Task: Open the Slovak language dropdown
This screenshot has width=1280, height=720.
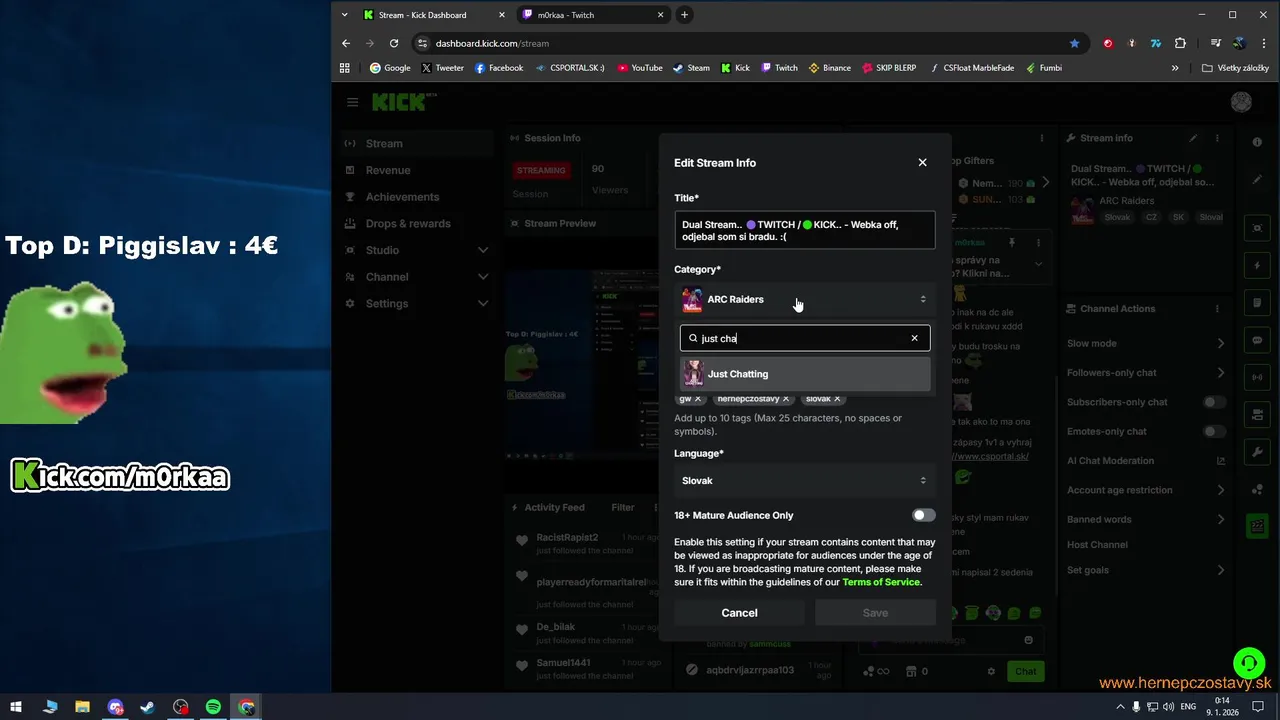Action: point(805,481)
